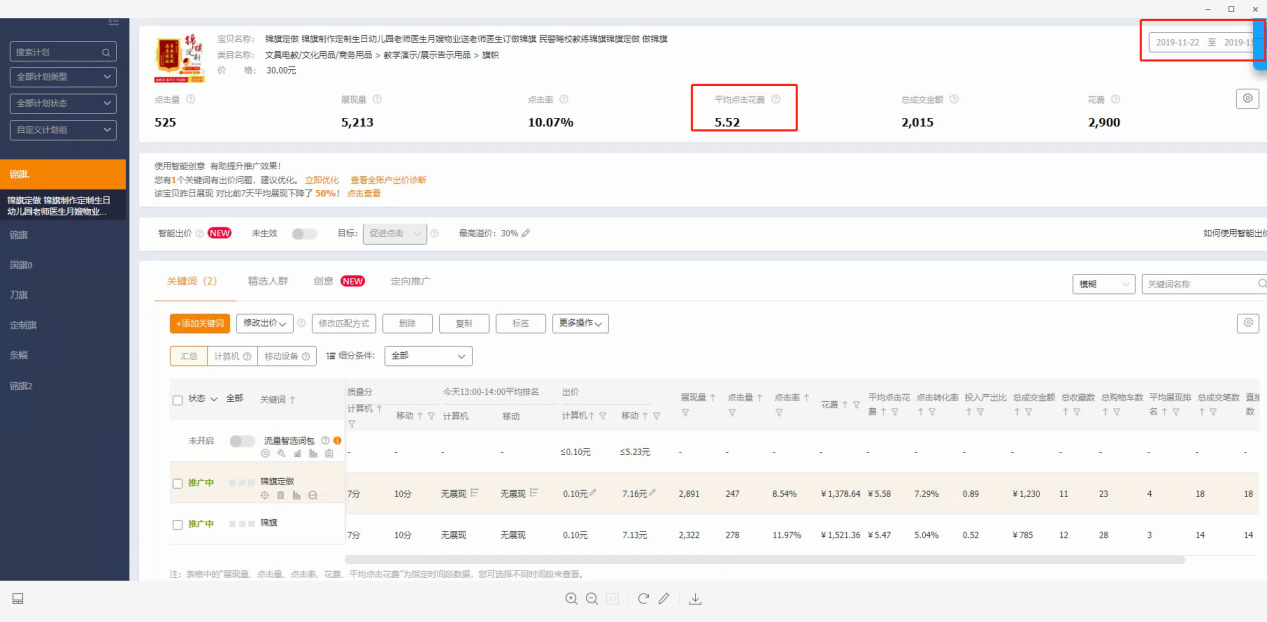Click the zoom out magnifier icon
Image resolution: width=1267 pixels, height=622 pixels.
(592, 599)
